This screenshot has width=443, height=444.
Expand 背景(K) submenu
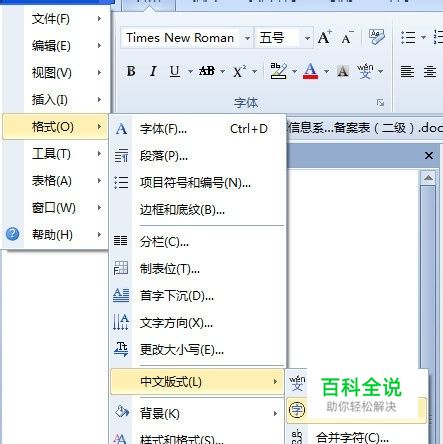coord(198,414)
